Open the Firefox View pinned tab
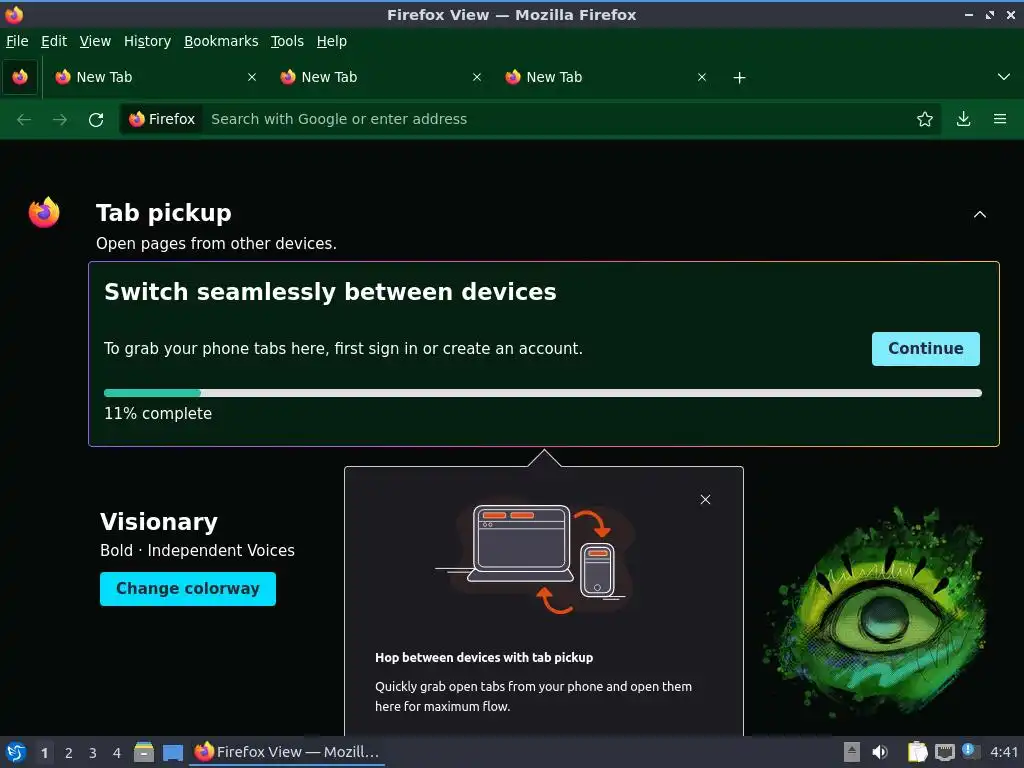 20,77
